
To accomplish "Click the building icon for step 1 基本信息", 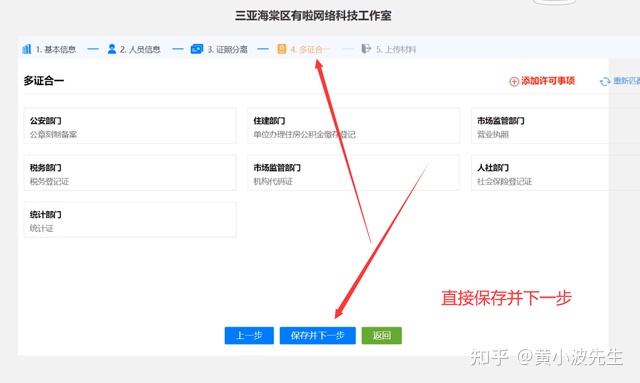I will pyautogui.click(x=27, y=49).
